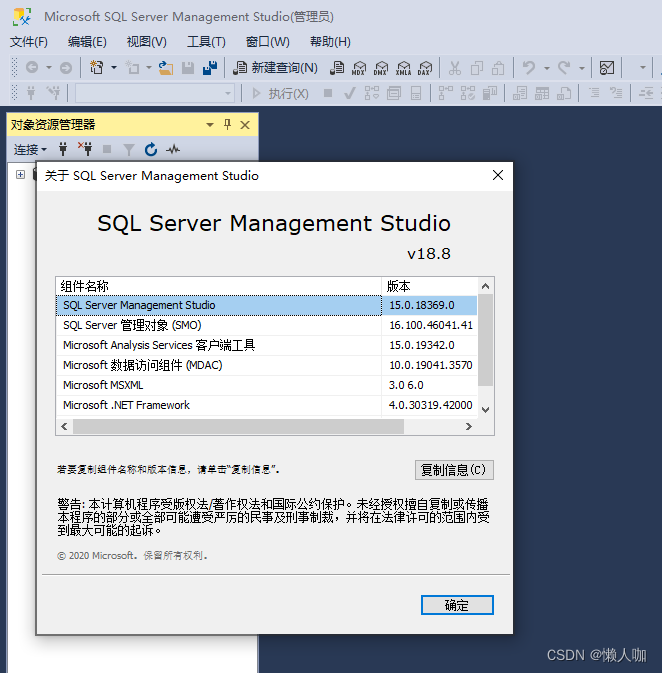Select the Microsoft 数据访问组件 (MDAC) row
This screenshot has width=662, height=673.
[x=266, y=365]
